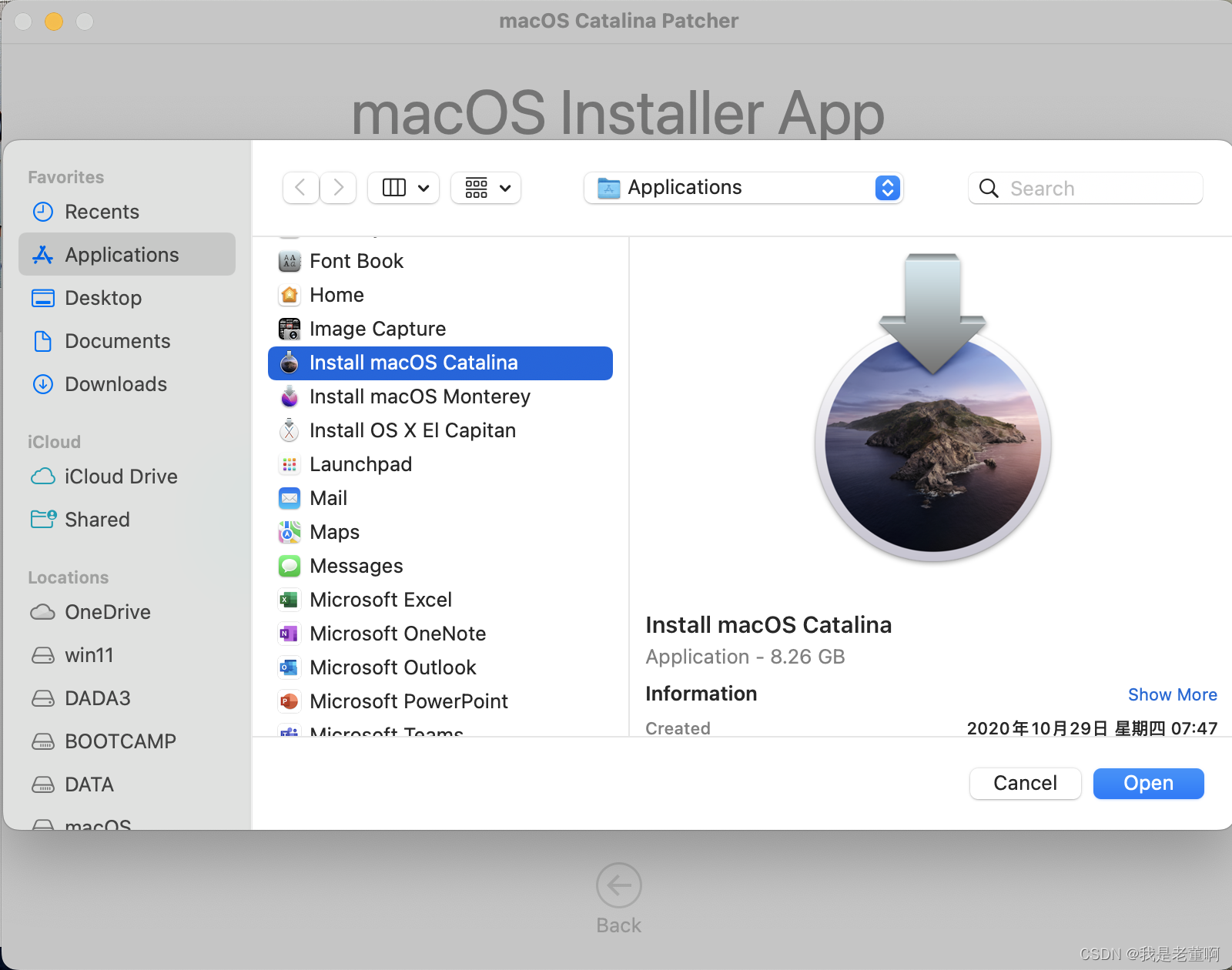
Task: Click Show More in Information section
Action: 1173,694
